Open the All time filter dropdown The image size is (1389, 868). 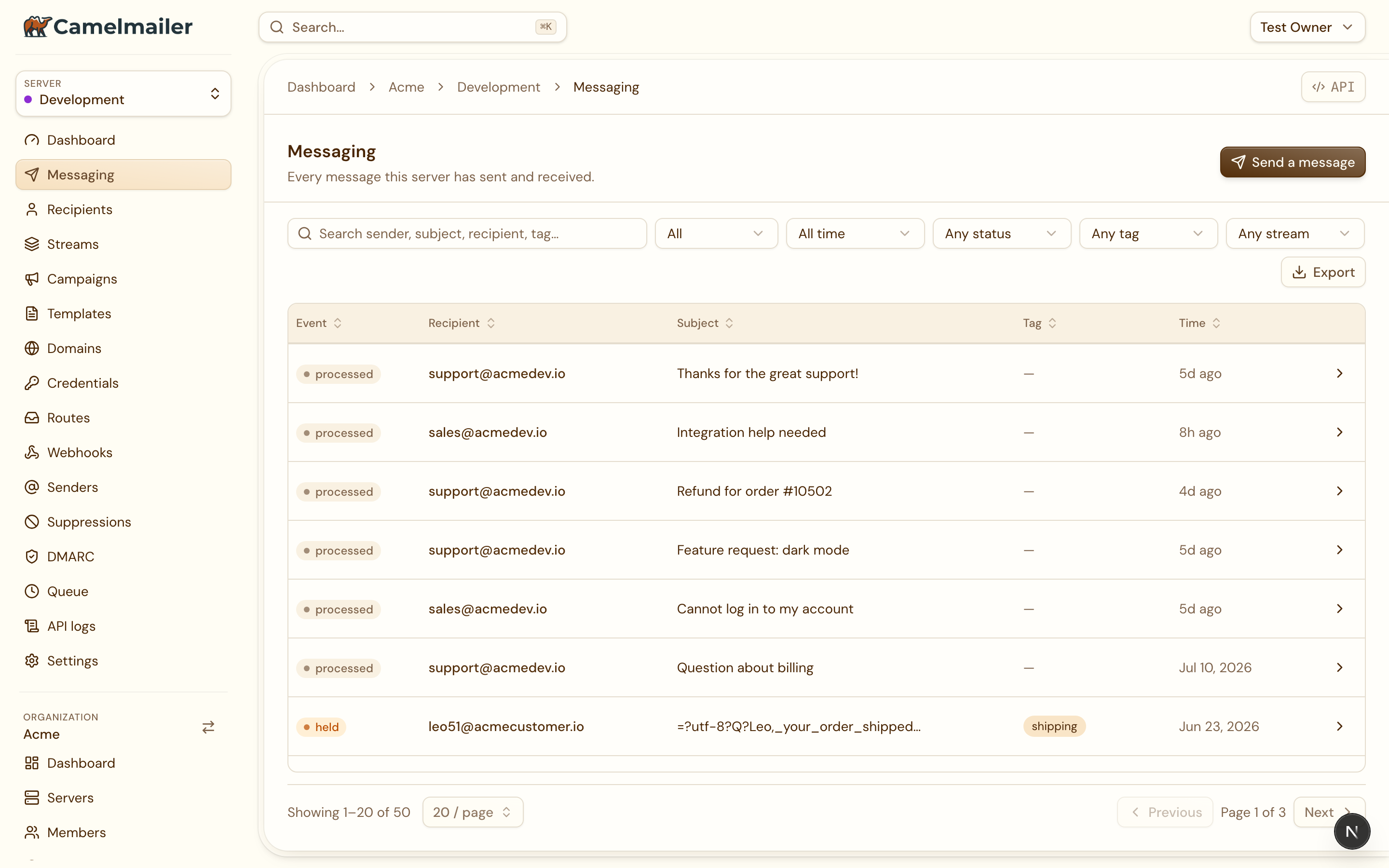click(855, 234)
